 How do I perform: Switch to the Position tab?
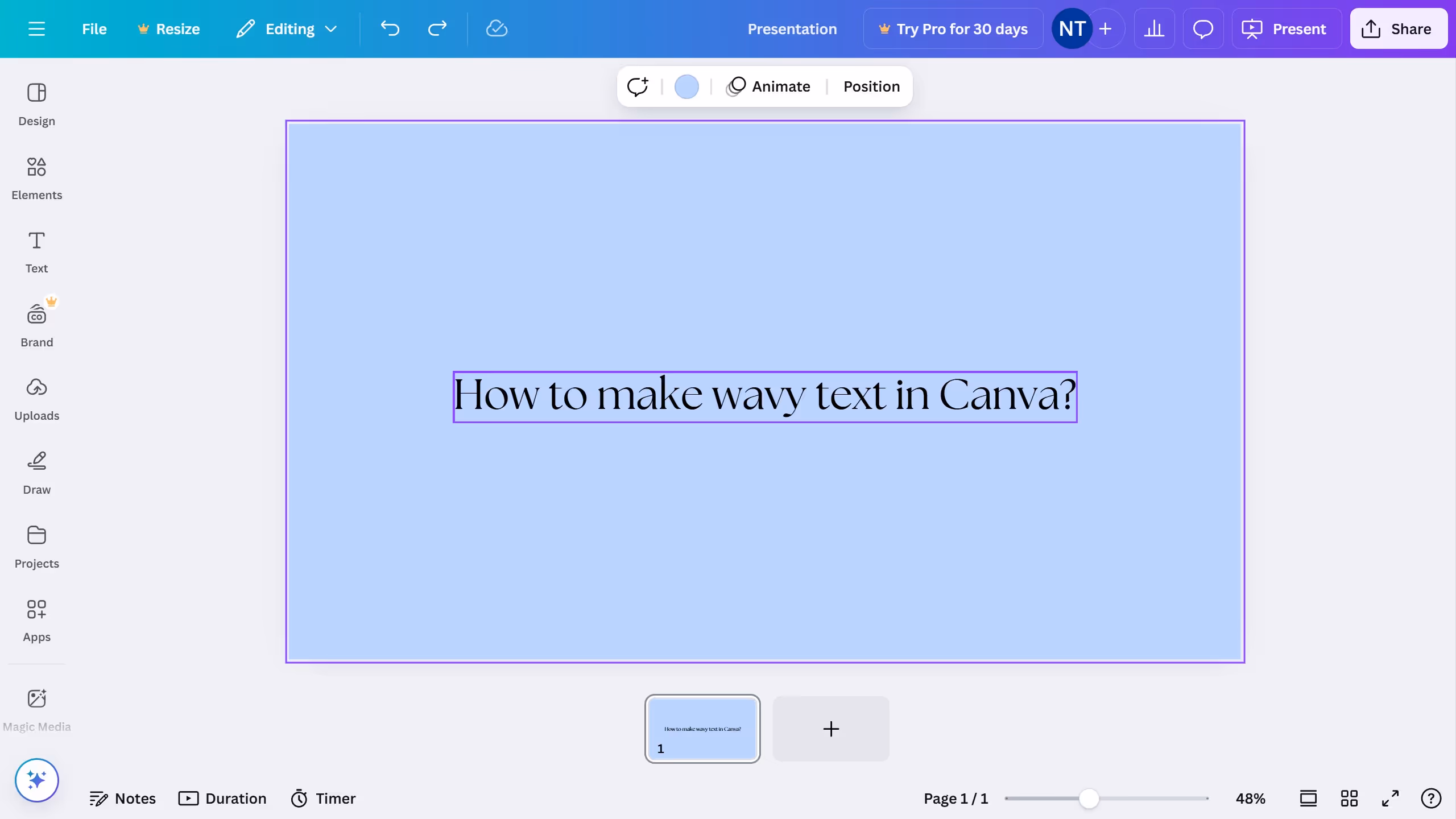tap(871, 86)
